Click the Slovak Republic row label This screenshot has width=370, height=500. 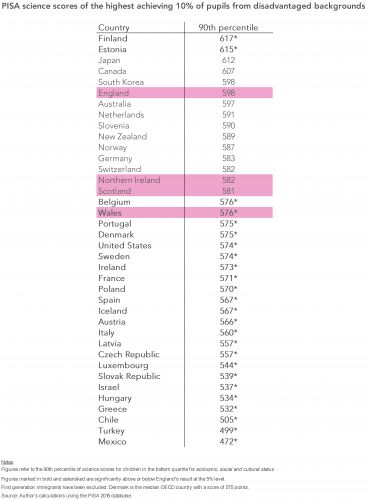point(129,376)
